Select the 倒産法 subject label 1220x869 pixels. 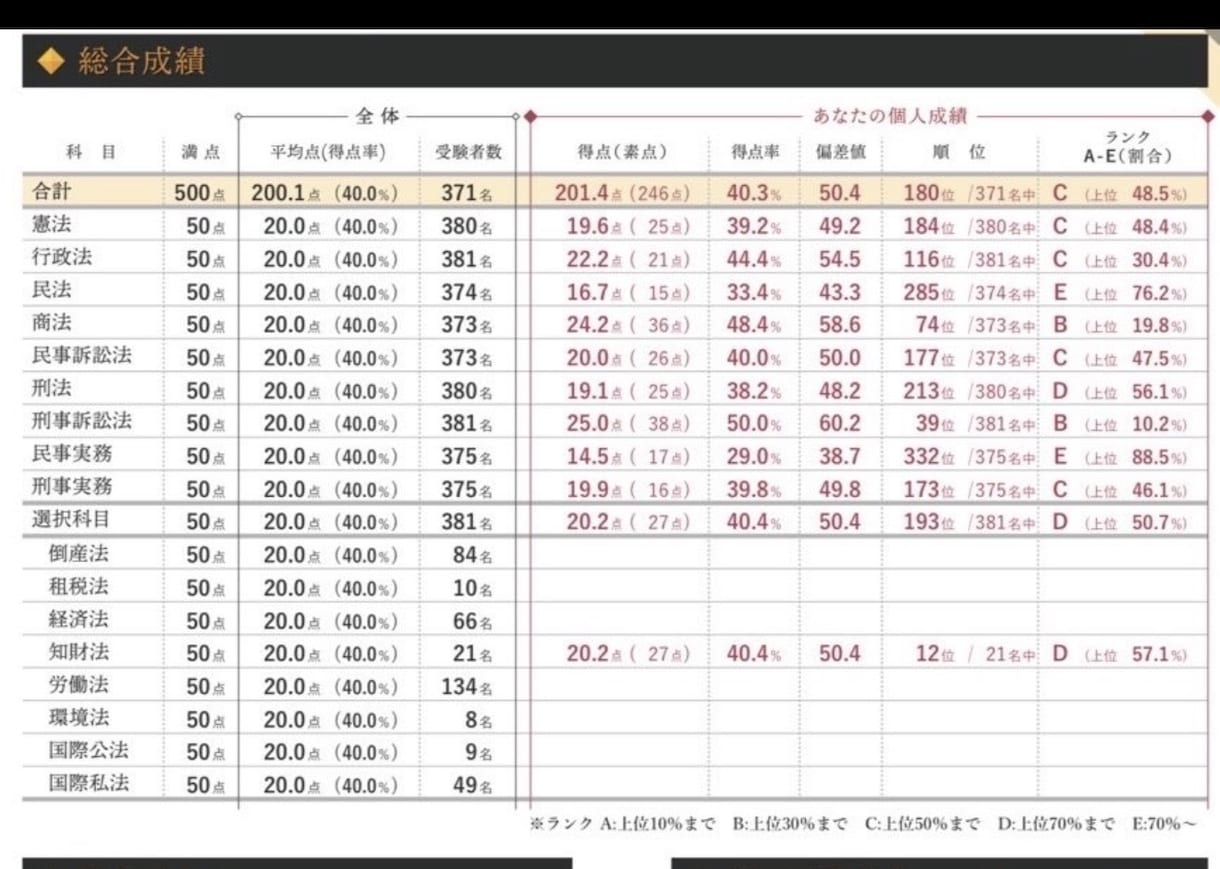[79, 553]
